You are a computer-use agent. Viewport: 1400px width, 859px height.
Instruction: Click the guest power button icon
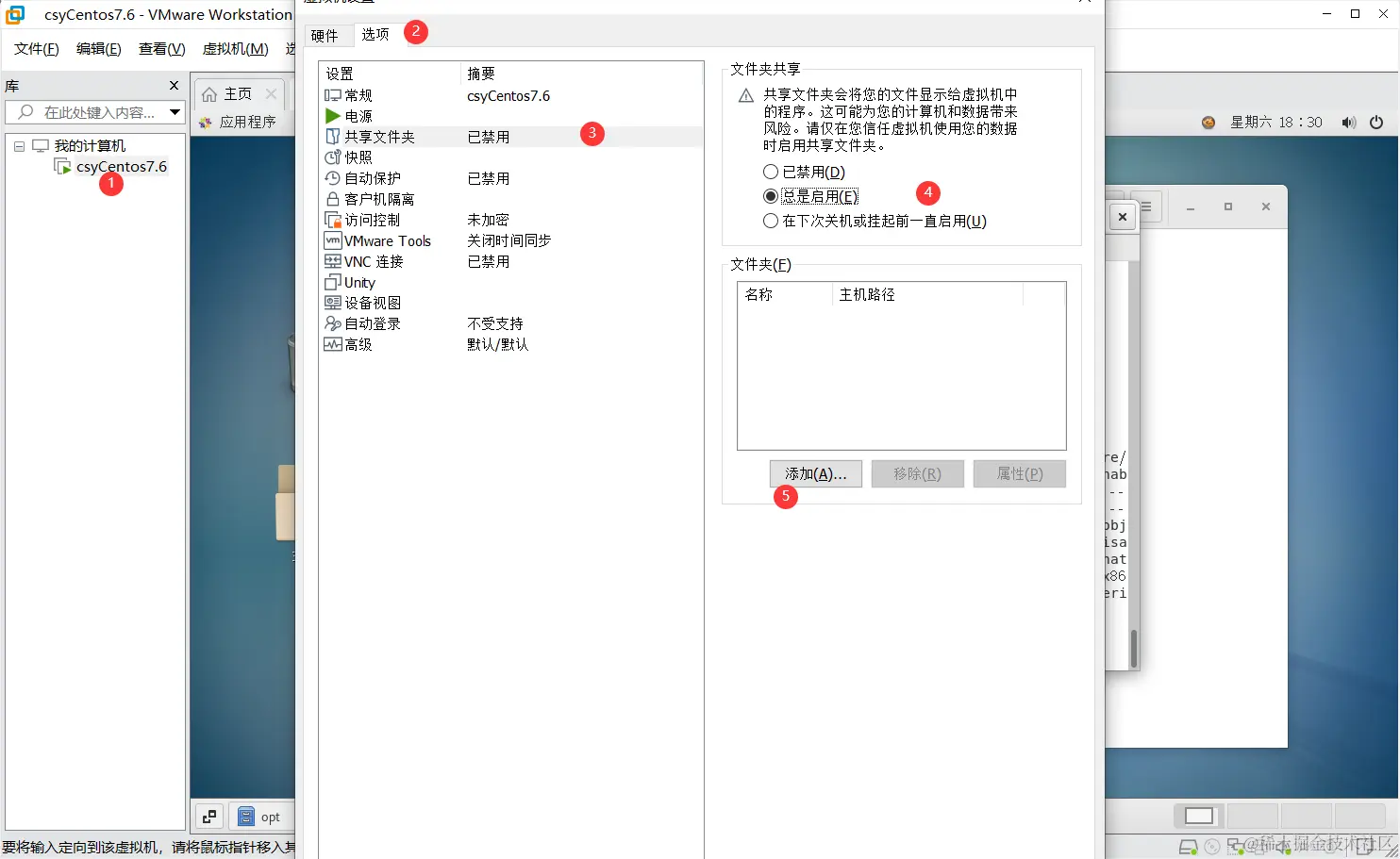pyautogui.click(x=1376, y=123)
